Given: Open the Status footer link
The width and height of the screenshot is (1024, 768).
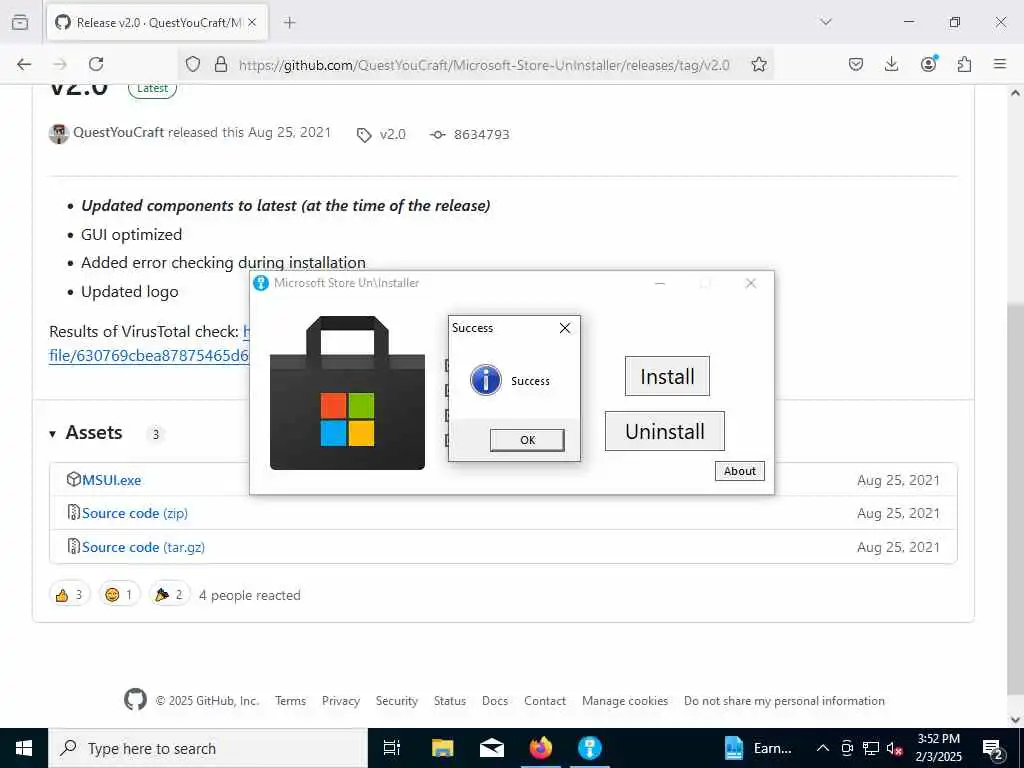Looking at the screenshot, I should click(449, 701).
